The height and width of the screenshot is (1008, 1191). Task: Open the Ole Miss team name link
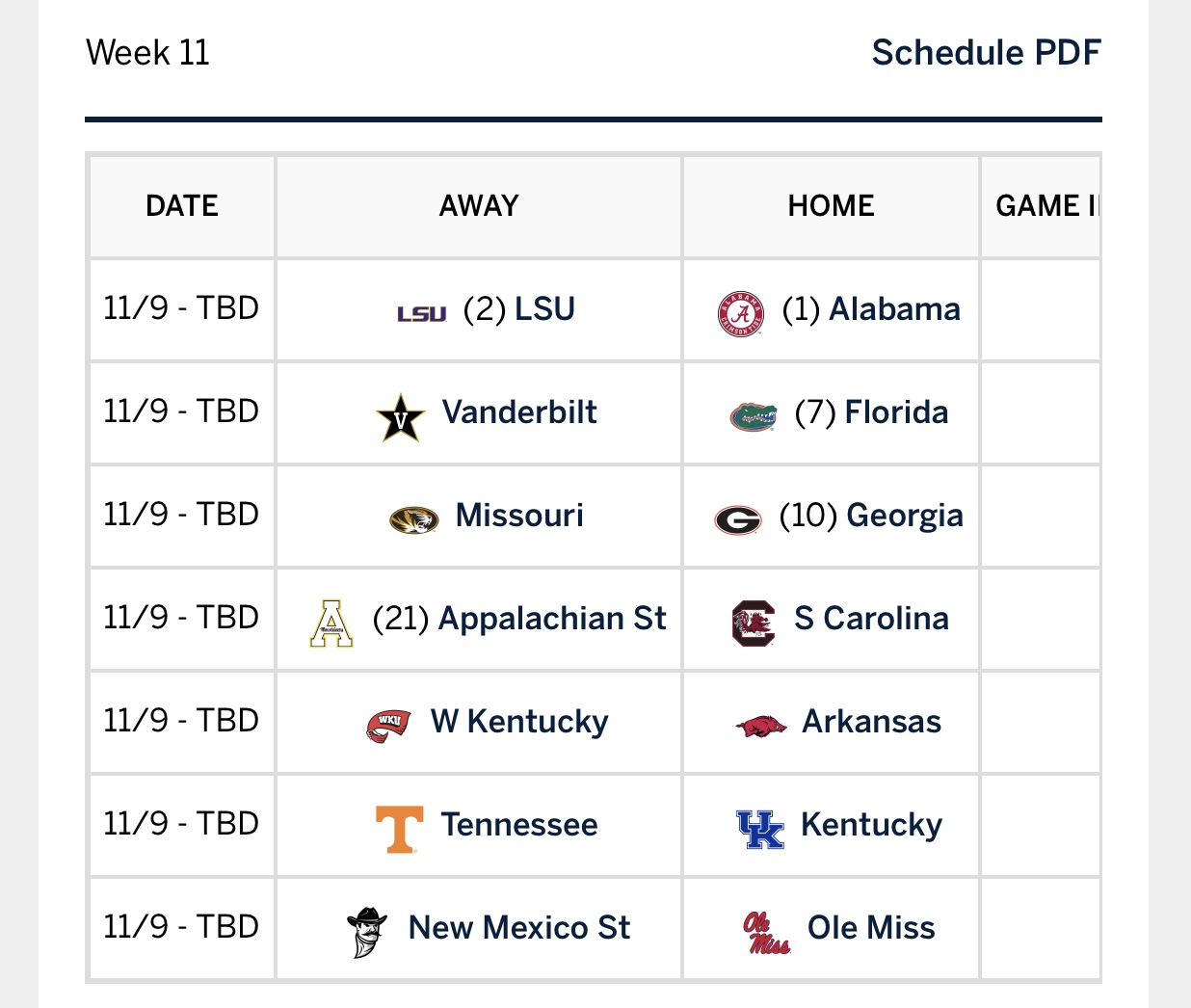tap(871, 928)
